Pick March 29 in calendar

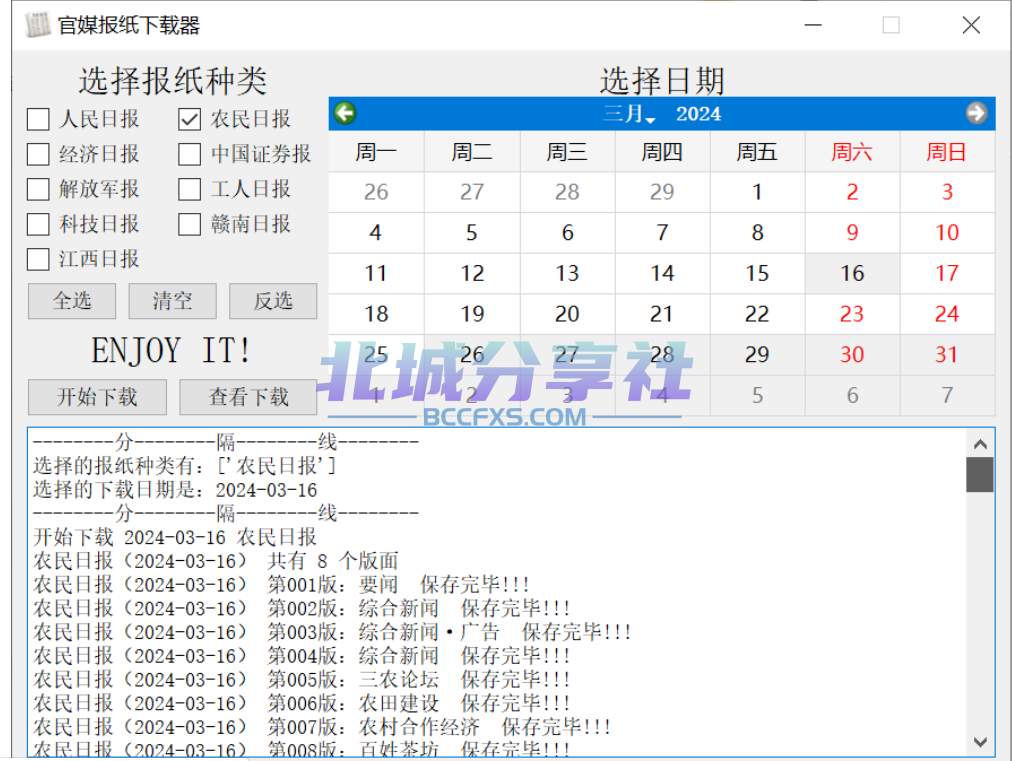pyautogui.click(x=757, y=354)
